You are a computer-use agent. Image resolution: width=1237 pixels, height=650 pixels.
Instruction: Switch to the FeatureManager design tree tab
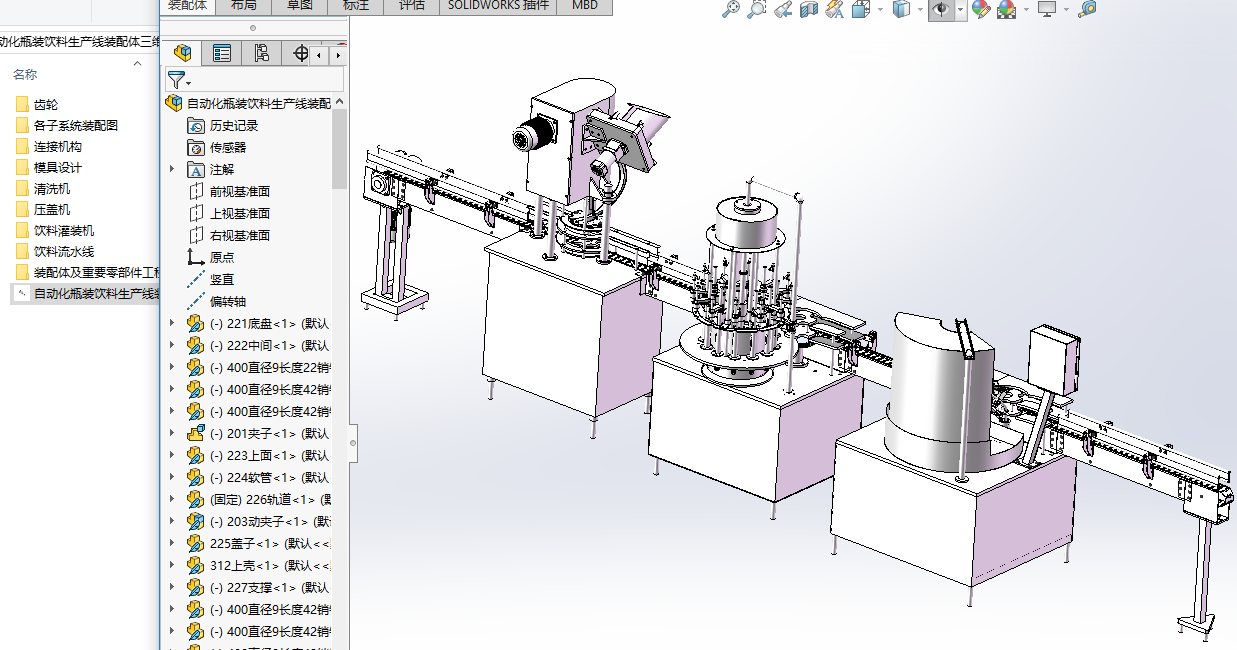tap(182, 54)
